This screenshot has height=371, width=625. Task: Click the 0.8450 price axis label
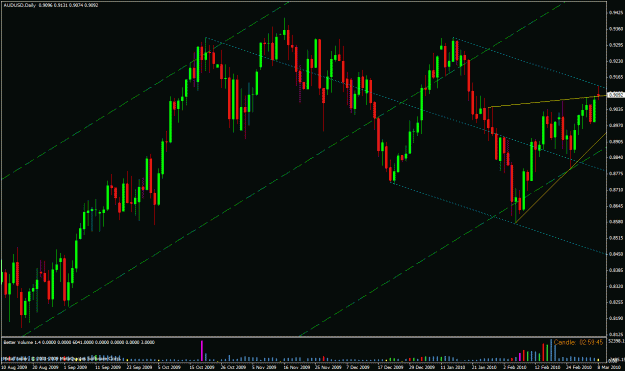click(x=616, y=254)
